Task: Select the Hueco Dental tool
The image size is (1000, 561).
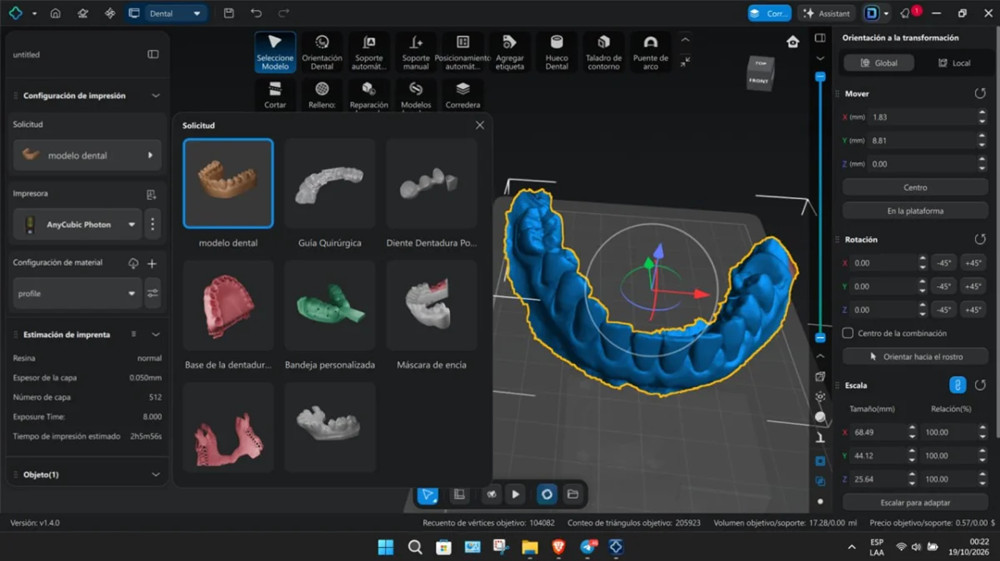Action: pyautogui.click(x=557, y=52)
